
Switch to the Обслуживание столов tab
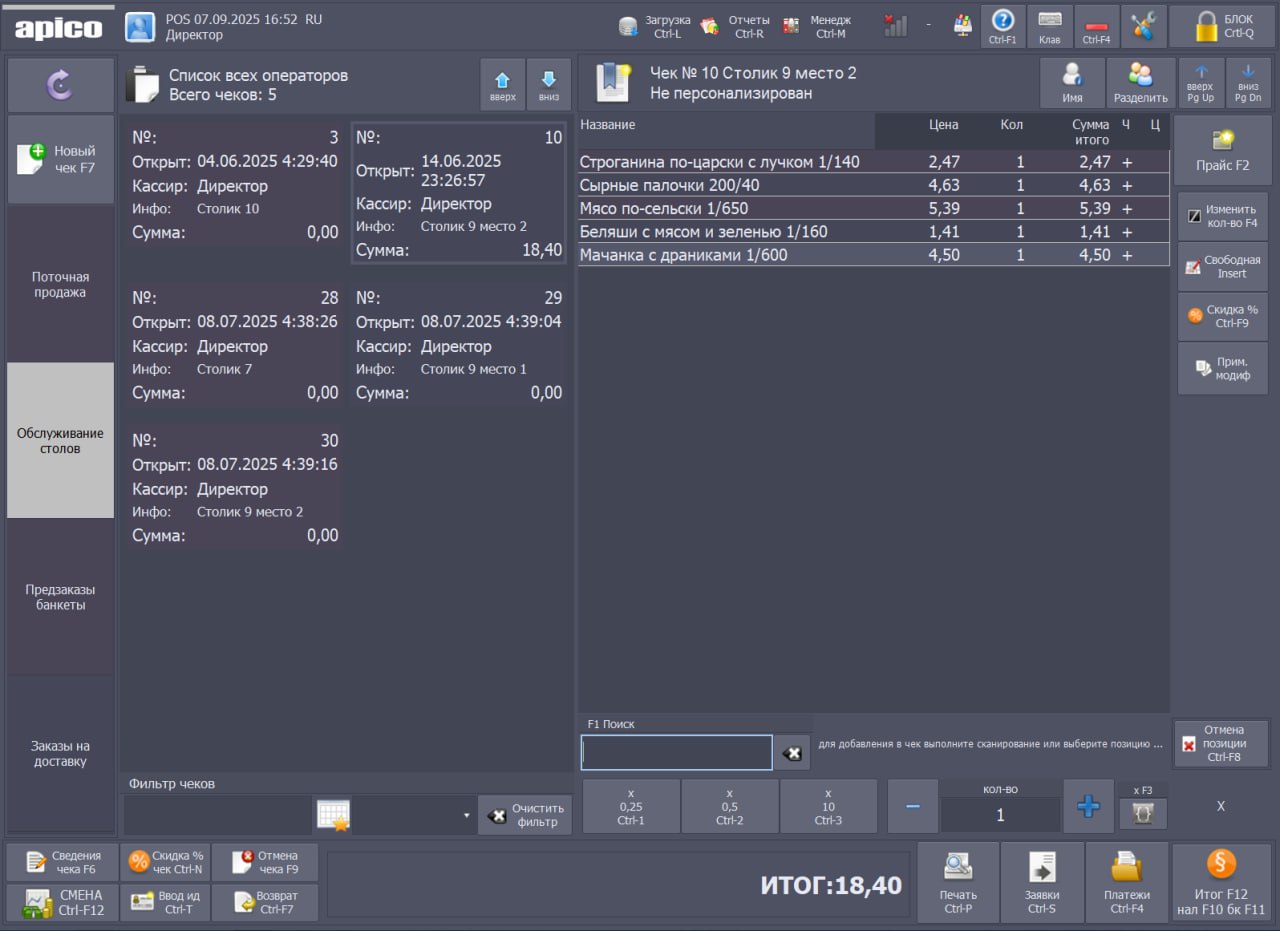[x=60, y=440]
